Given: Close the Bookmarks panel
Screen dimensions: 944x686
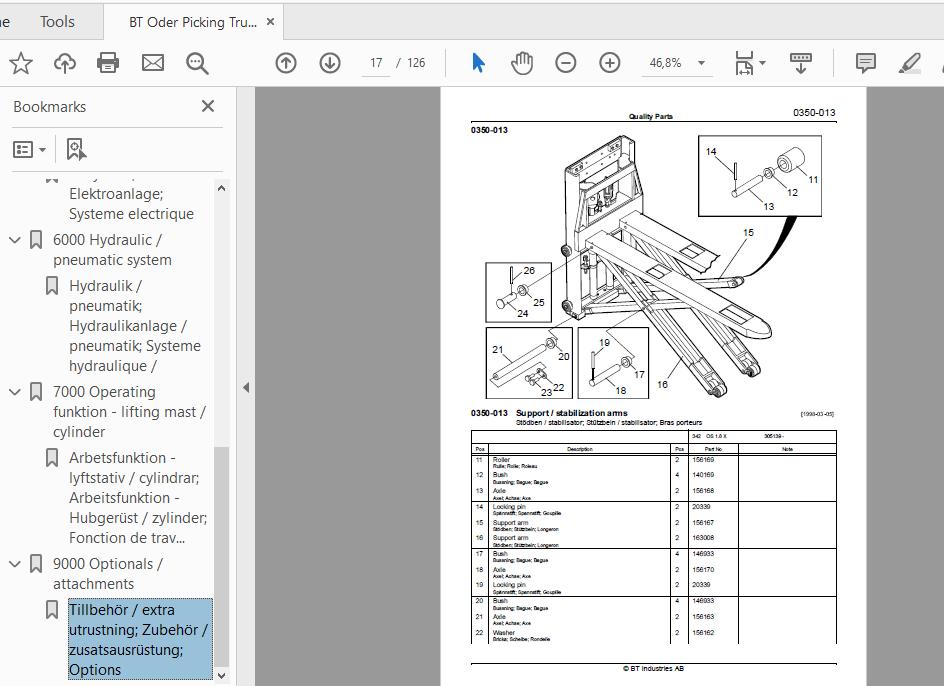Looking at the screenshot, I should pyautogui.click(x=208, y=106).
